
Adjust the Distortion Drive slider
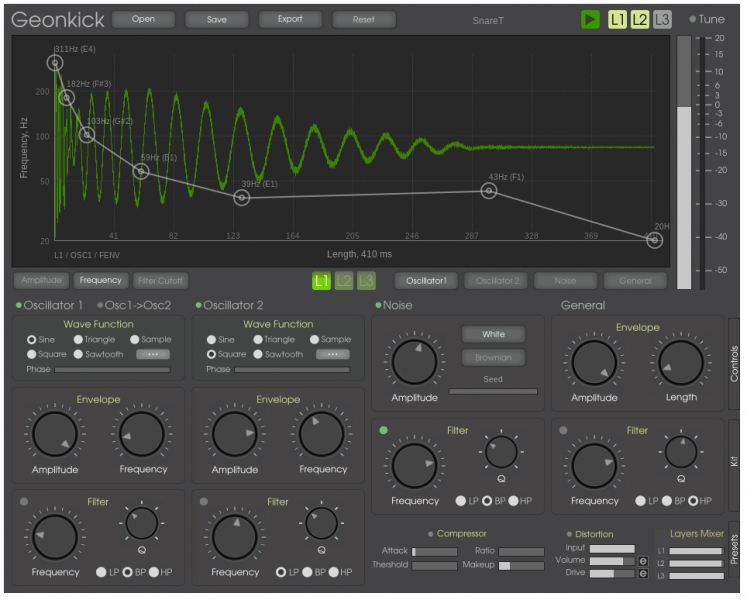612,573
